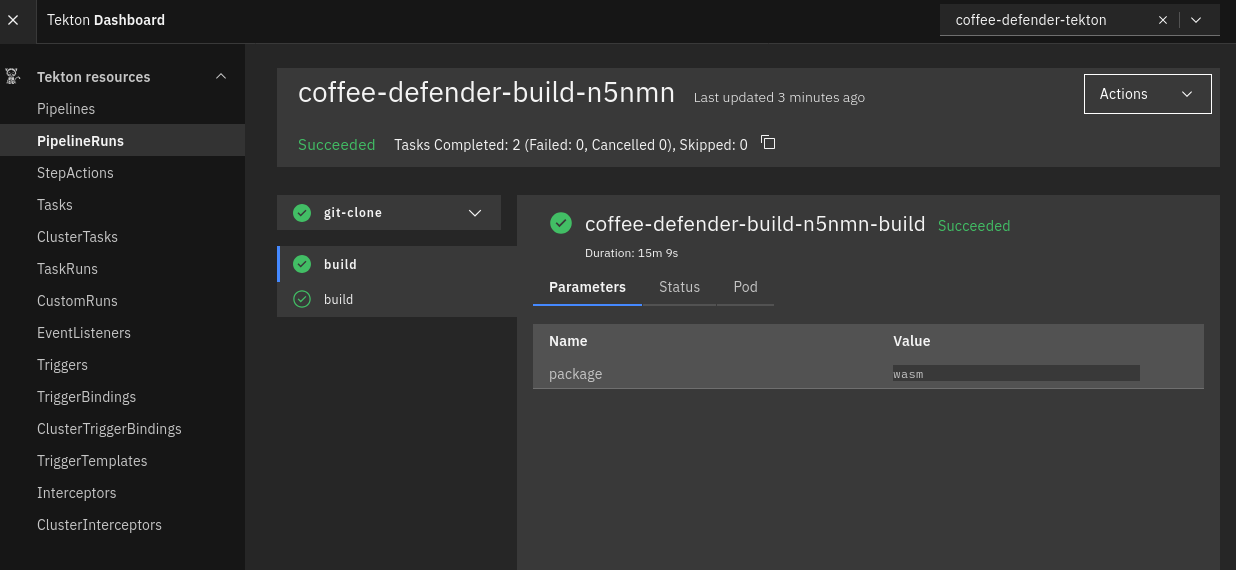Switch to the Parameters tab
The width and height of the screenshot is (1236, 570).
click(587, 287)
